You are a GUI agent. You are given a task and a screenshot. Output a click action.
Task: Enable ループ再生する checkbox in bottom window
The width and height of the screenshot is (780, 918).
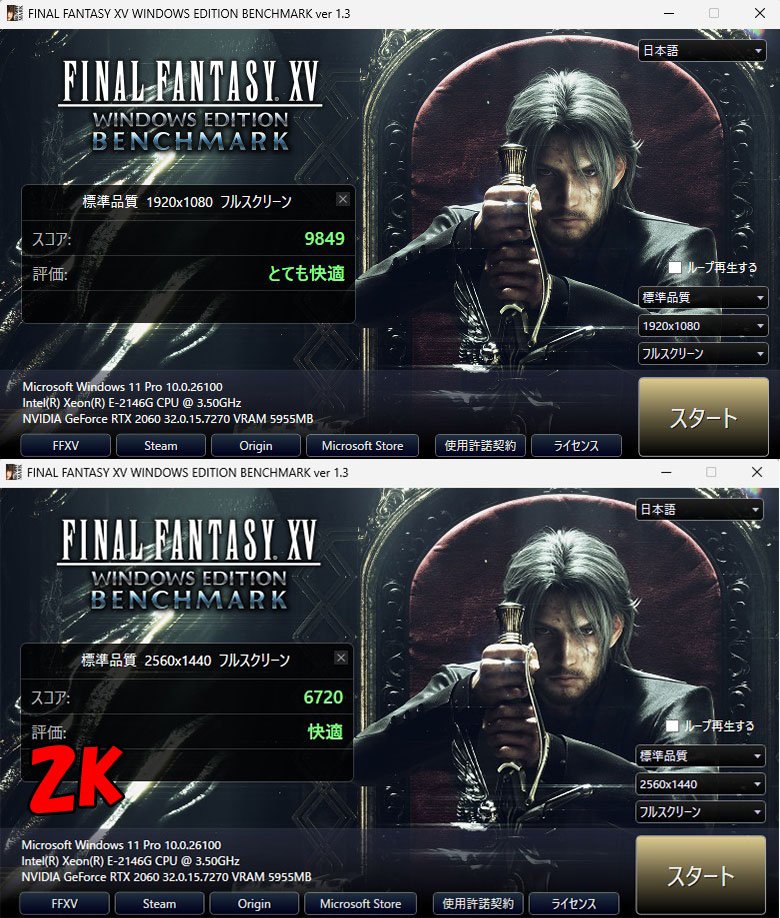coord(673,726)
